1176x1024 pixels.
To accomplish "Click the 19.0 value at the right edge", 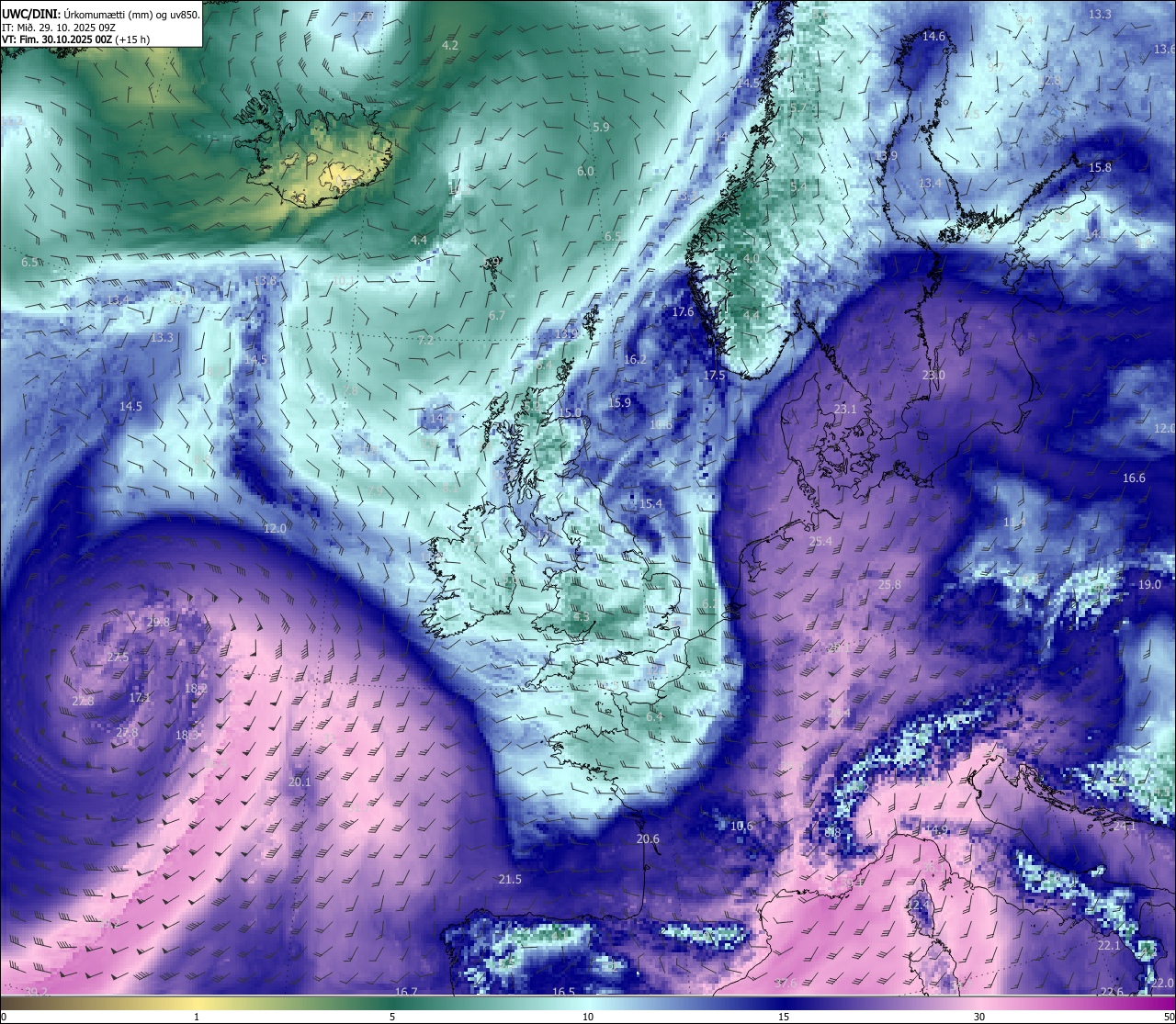I will (x=1149, y=584).
